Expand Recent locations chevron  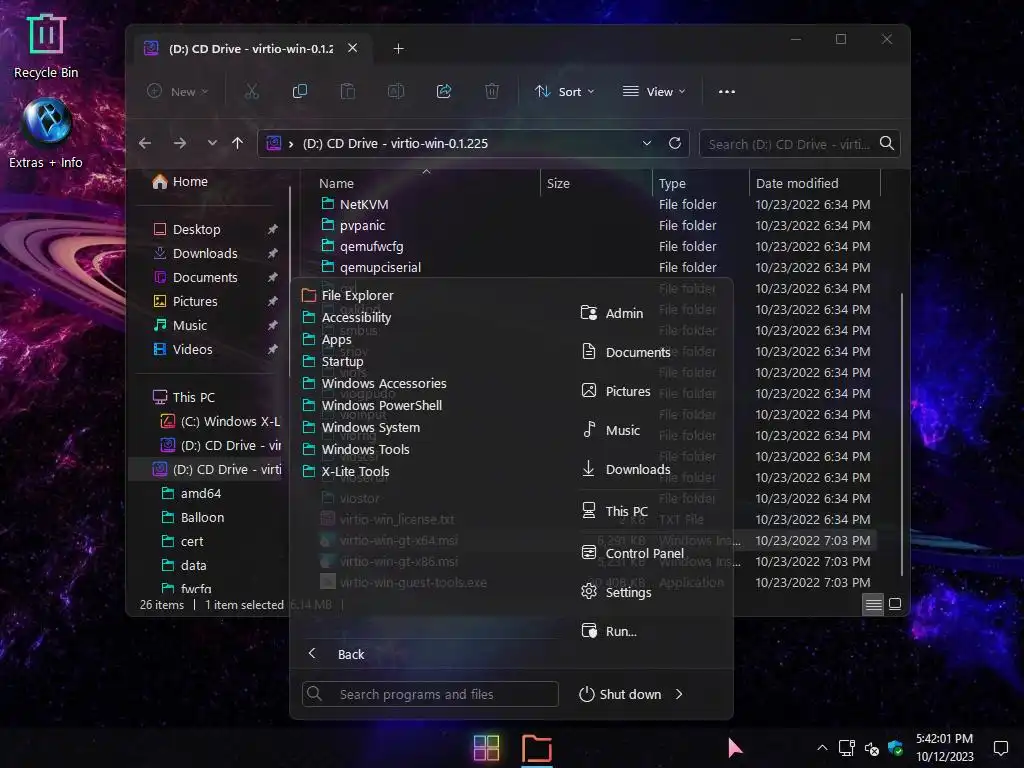pyautogui.click(x=212, y=143)
